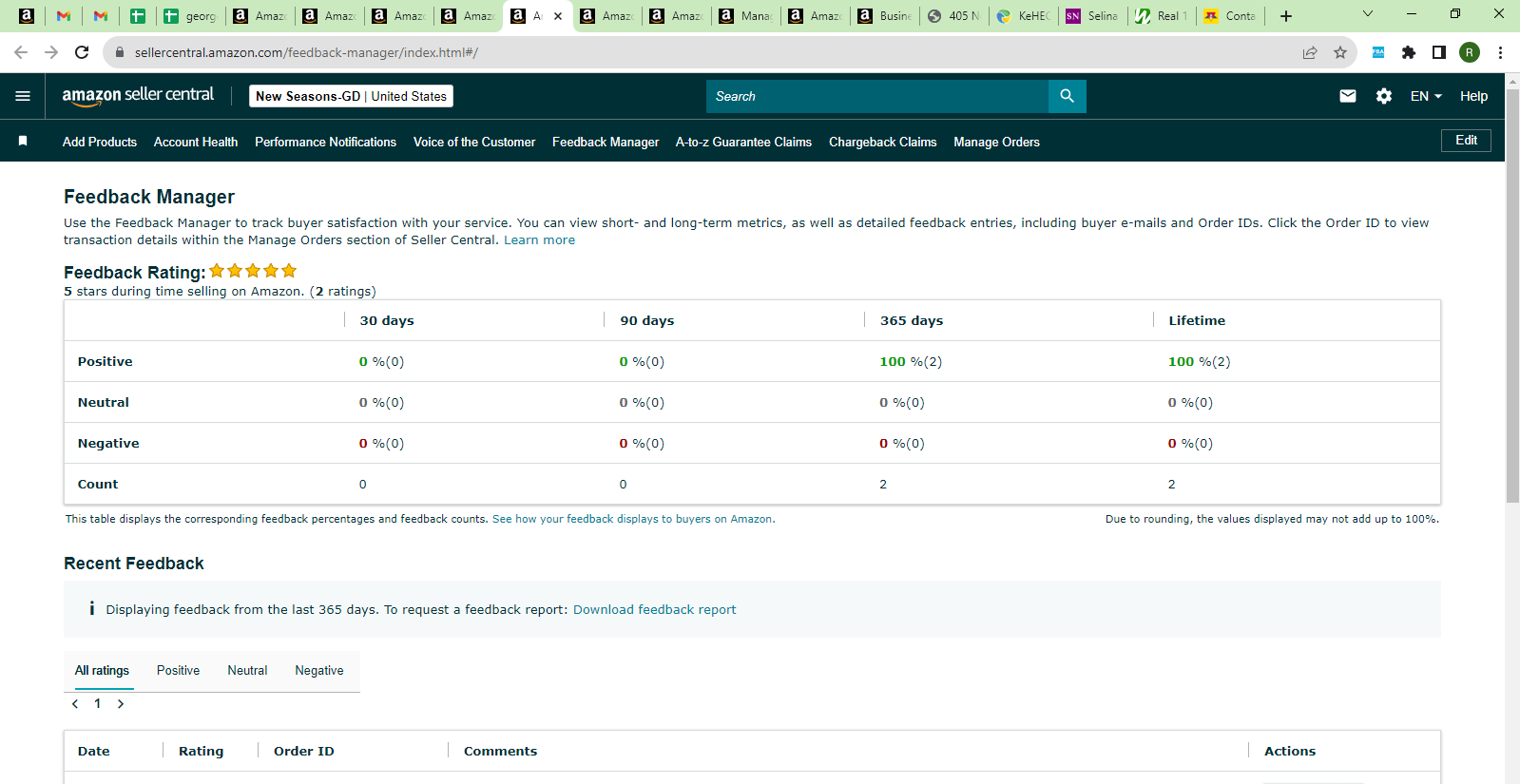This screenshot has height=784, width=1520.
Task: Click the share this page icon
Action: pyautogui.click(x=1310, y=52)
